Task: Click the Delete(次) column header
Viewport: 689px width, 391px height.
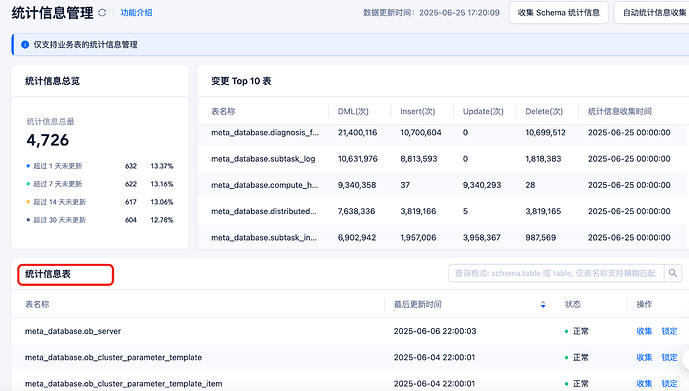Action: click(x=544, y=112)
